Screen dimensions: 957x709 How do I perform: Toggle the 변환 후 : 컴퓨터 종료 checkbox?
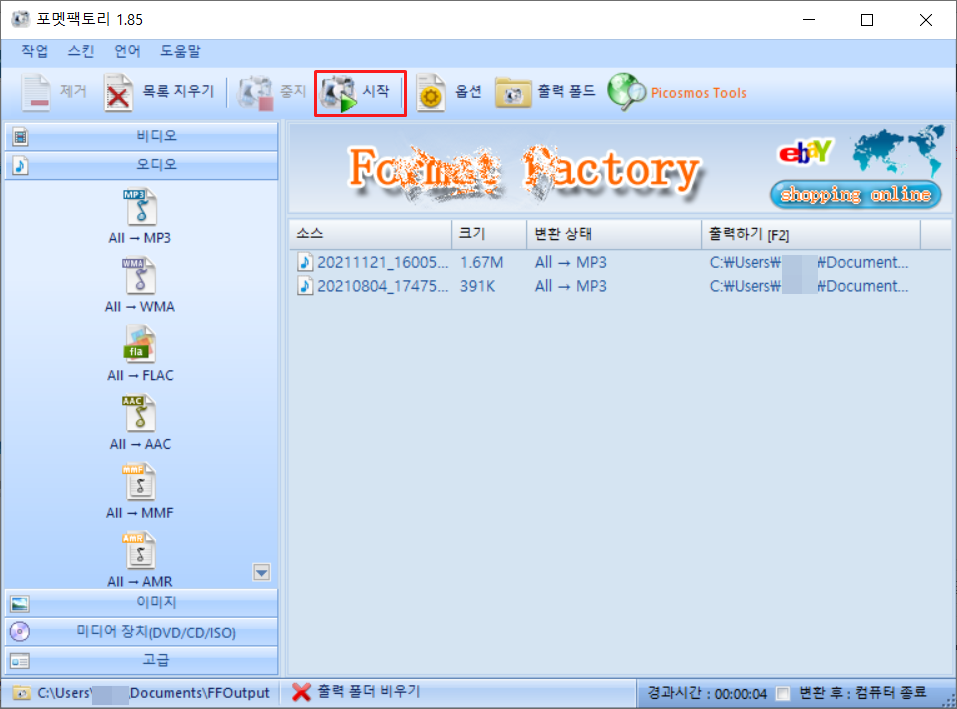click(783, 693)
